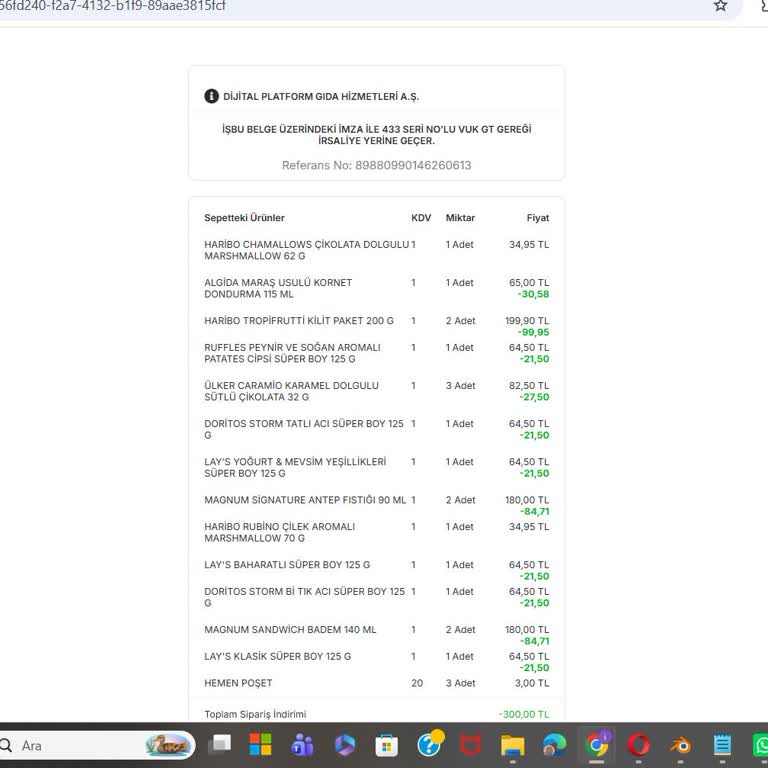768x768 pixels.
Task: Click the Miktar column header
Action: (x=460, y=217)
